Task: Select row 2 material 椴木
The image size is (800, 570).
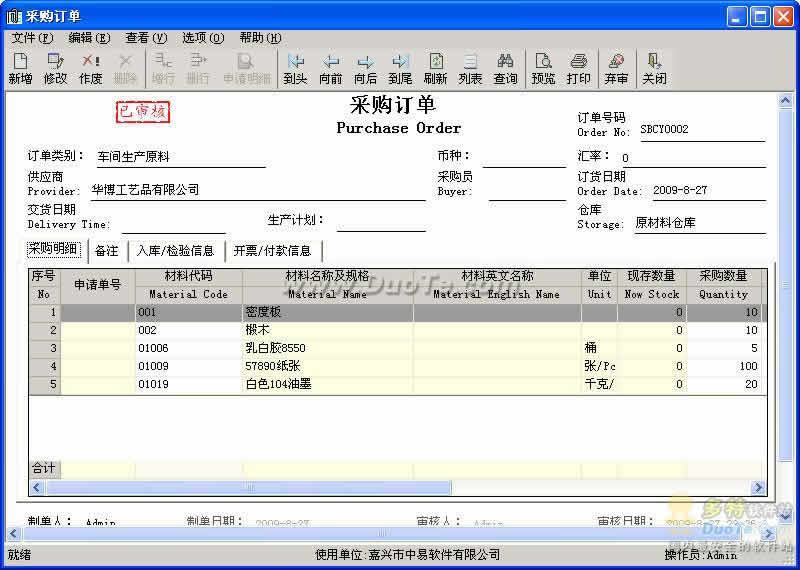Action: click(328, 330)
